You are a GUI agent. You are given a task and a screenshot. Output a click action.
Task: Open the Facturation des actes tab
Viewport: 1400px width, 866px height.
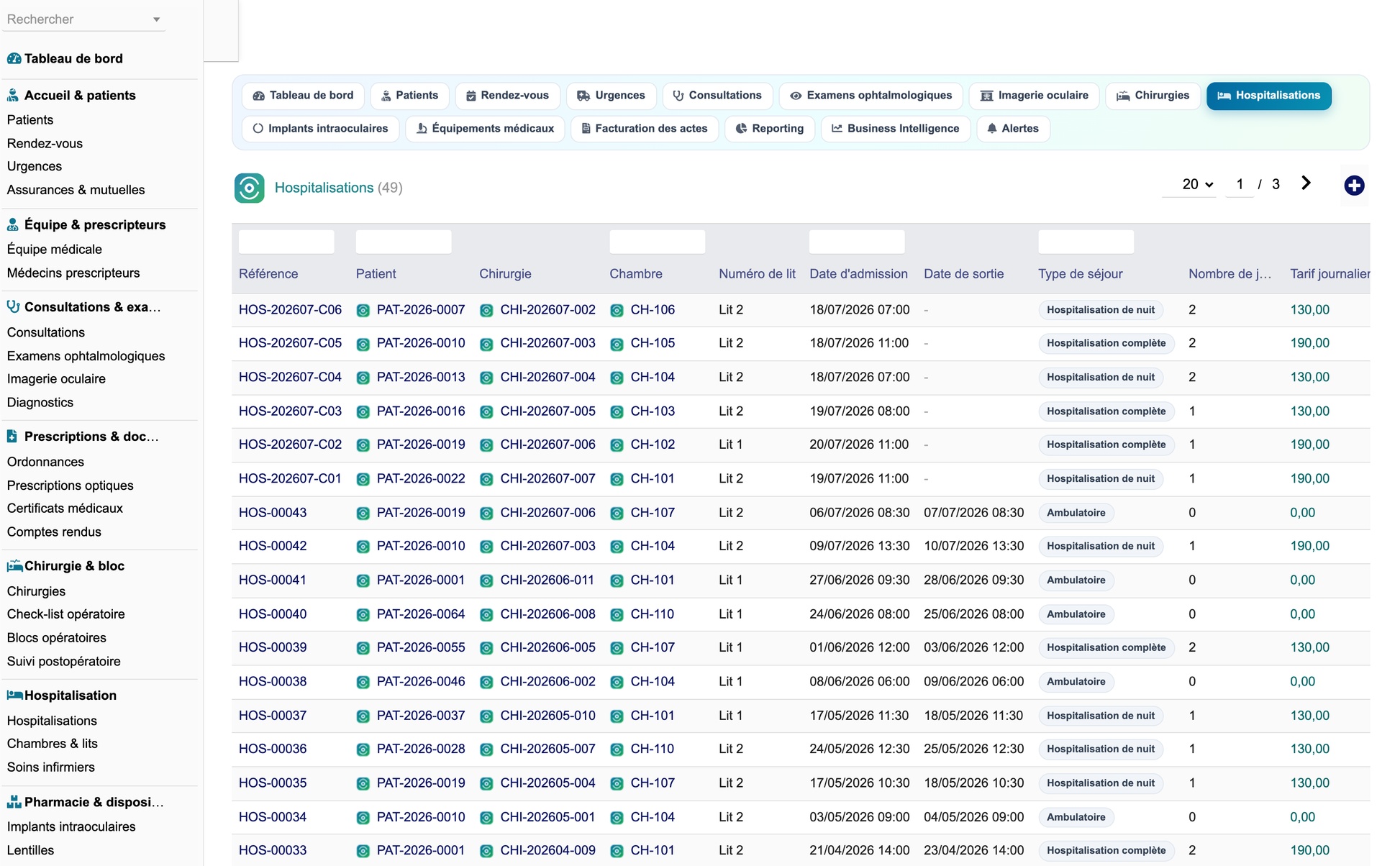tap(645, 129)
